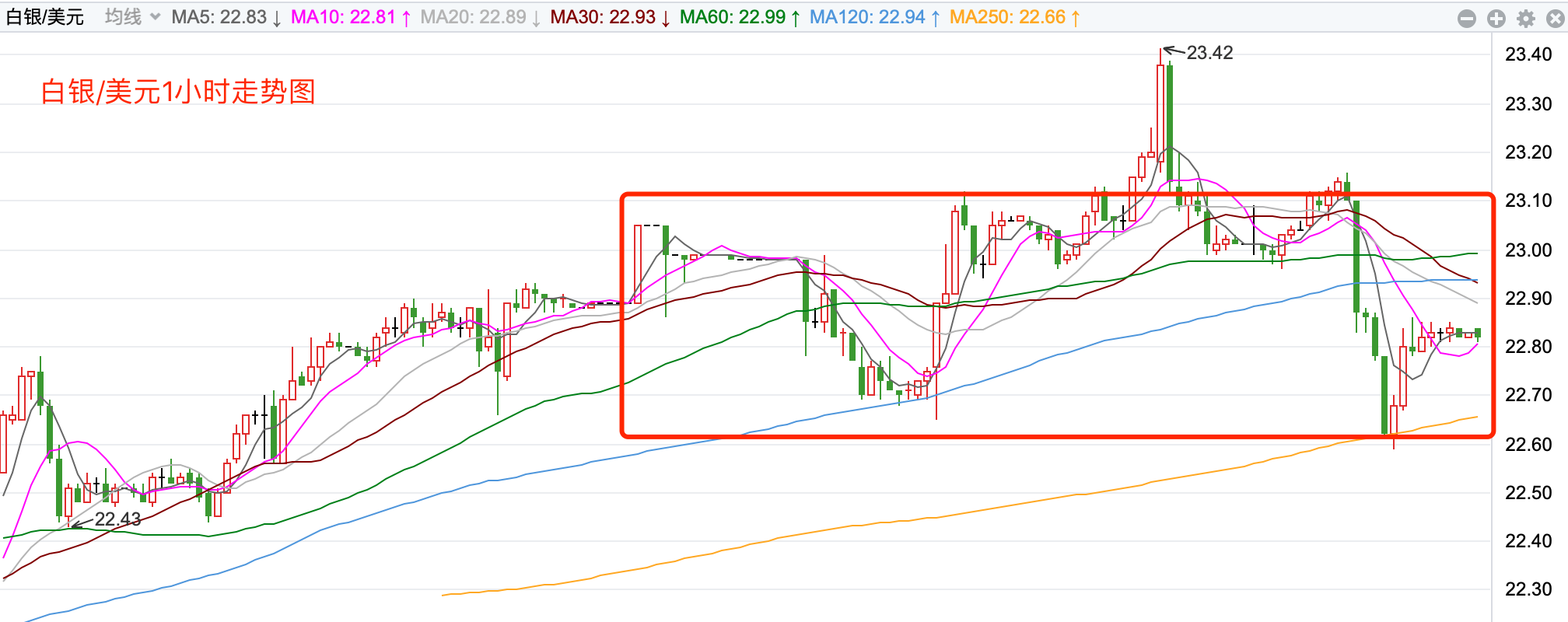Viewport: 1568px width, 622px height.
Task: Click the 22.30 price axis tick
Action: [1528, 589]
